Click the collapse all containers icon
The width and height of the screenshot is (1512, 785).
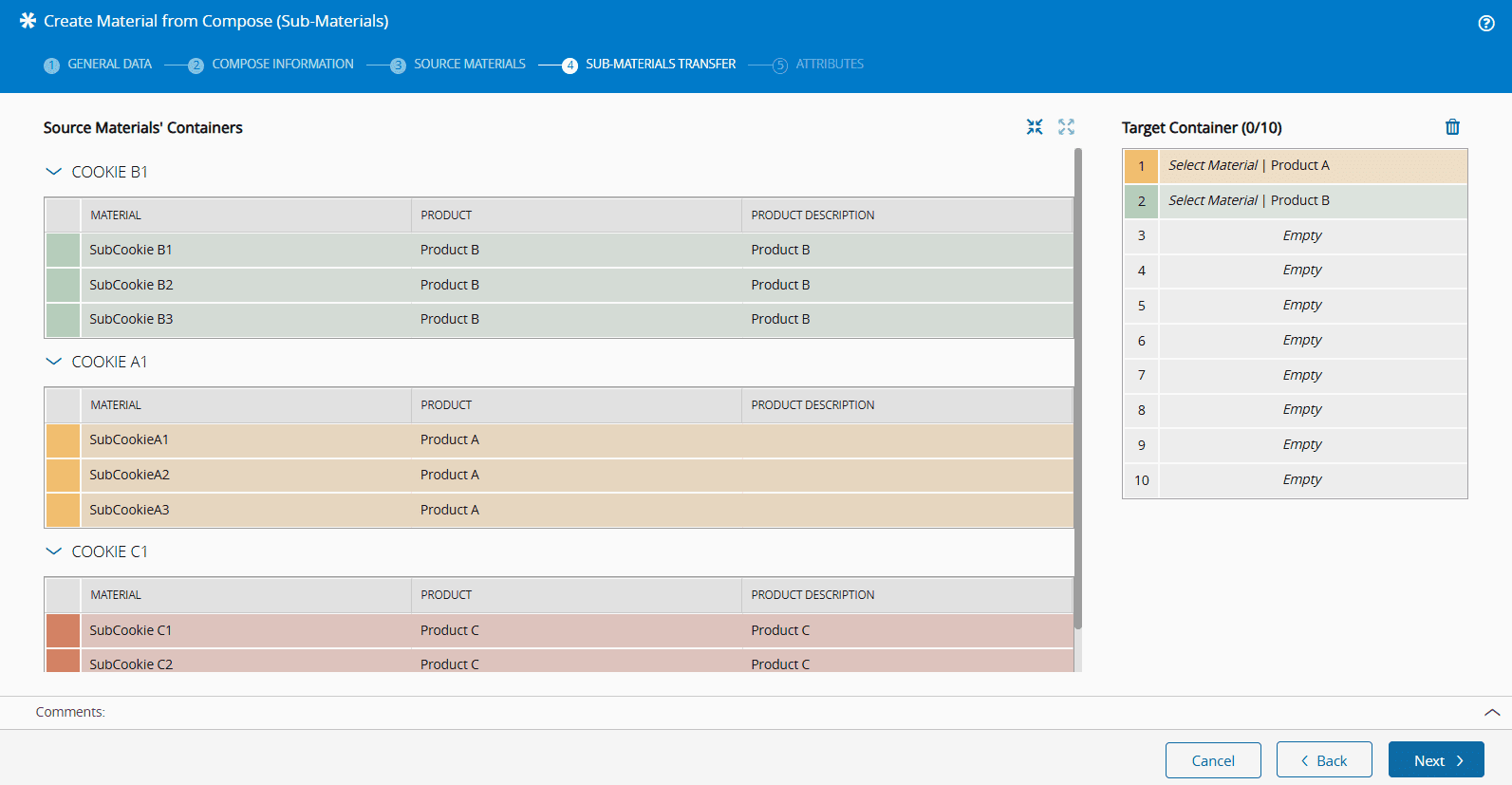[x=1035, y=127]
